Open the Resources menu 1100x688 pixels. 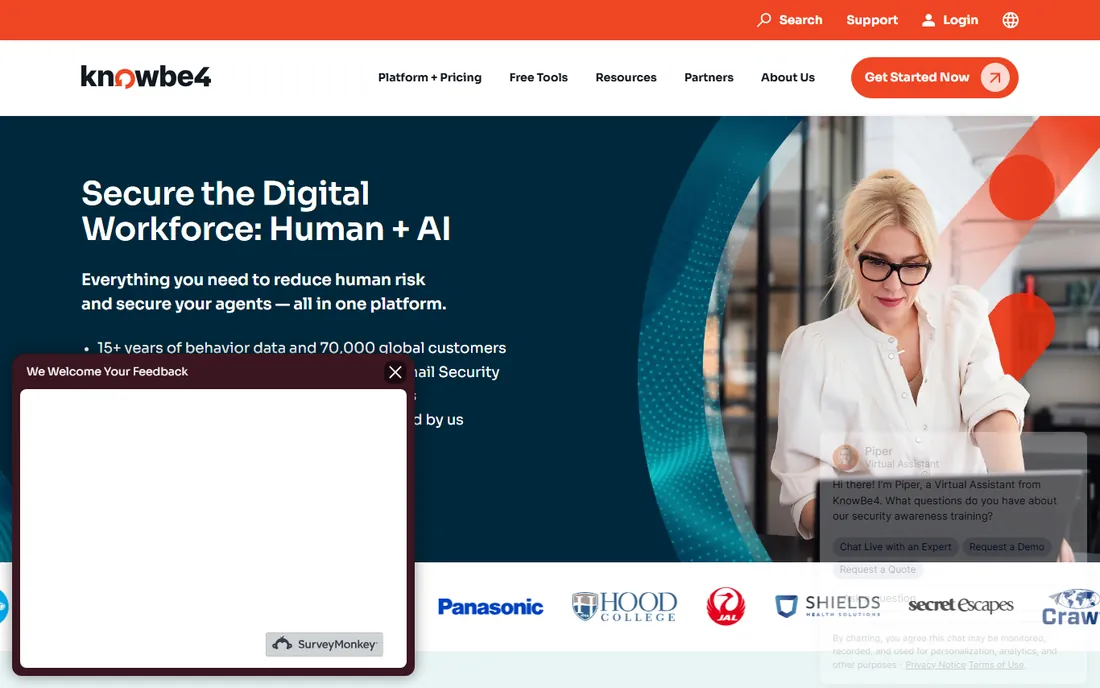pos(626,77)
